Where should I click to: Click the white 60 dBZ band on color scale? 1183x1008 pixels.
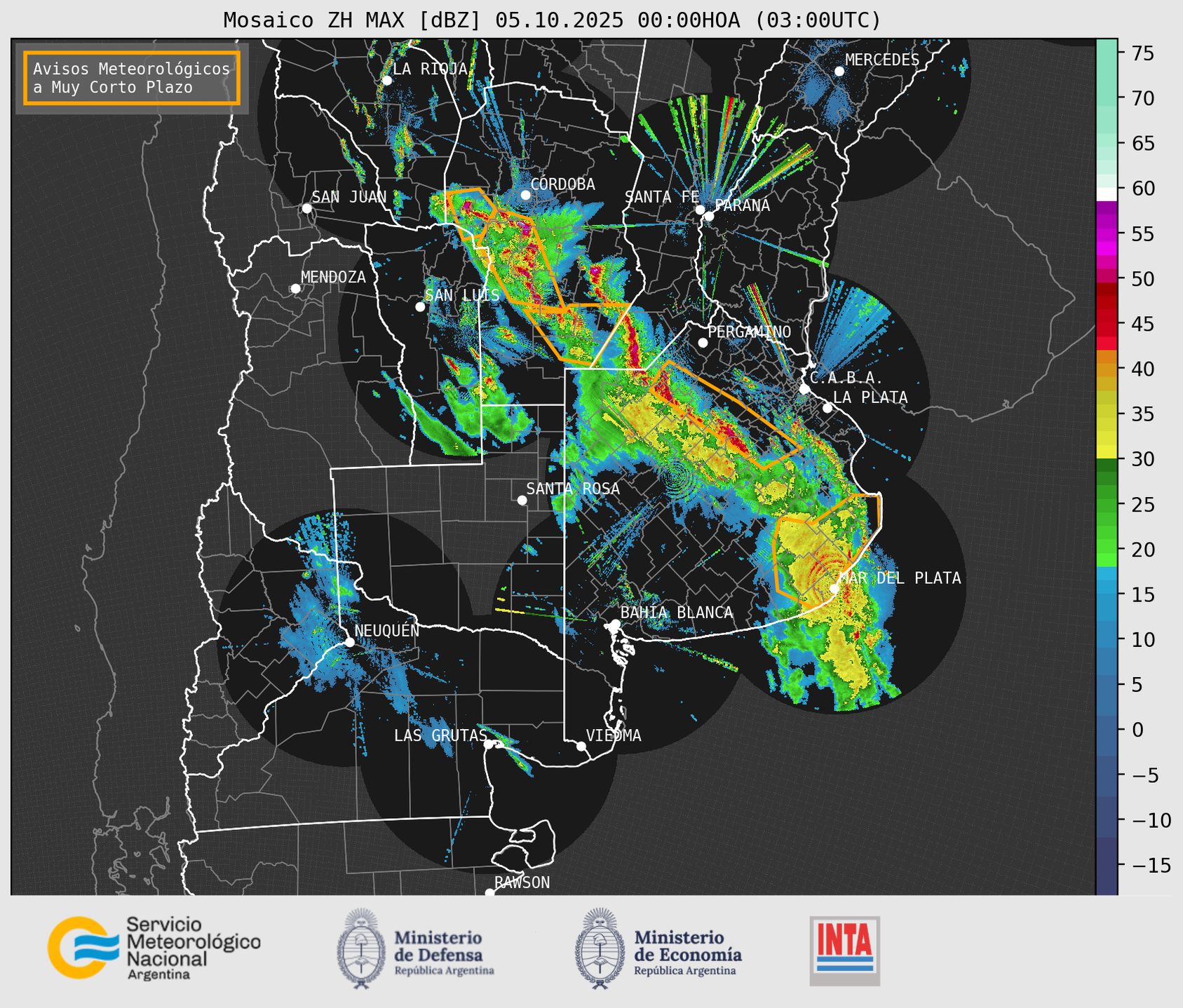coord(1107,193)
